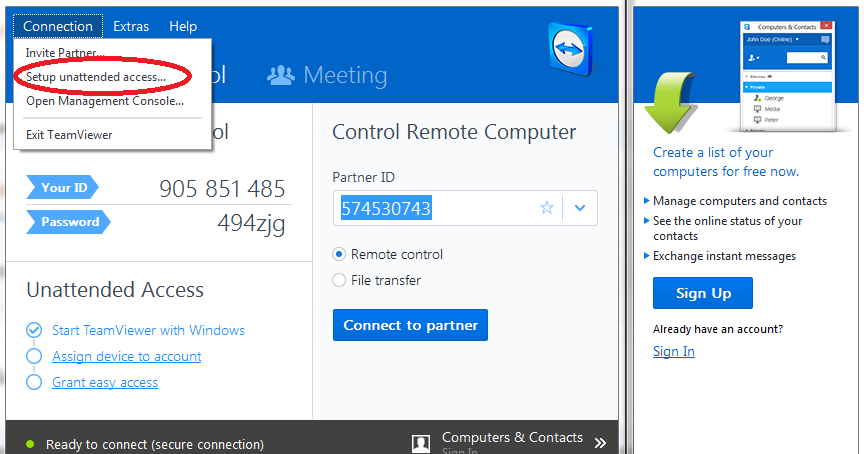Viewport: 864px width, 454px height.
Task: Switch to the Meeting tab
Action: coord(327,75)
